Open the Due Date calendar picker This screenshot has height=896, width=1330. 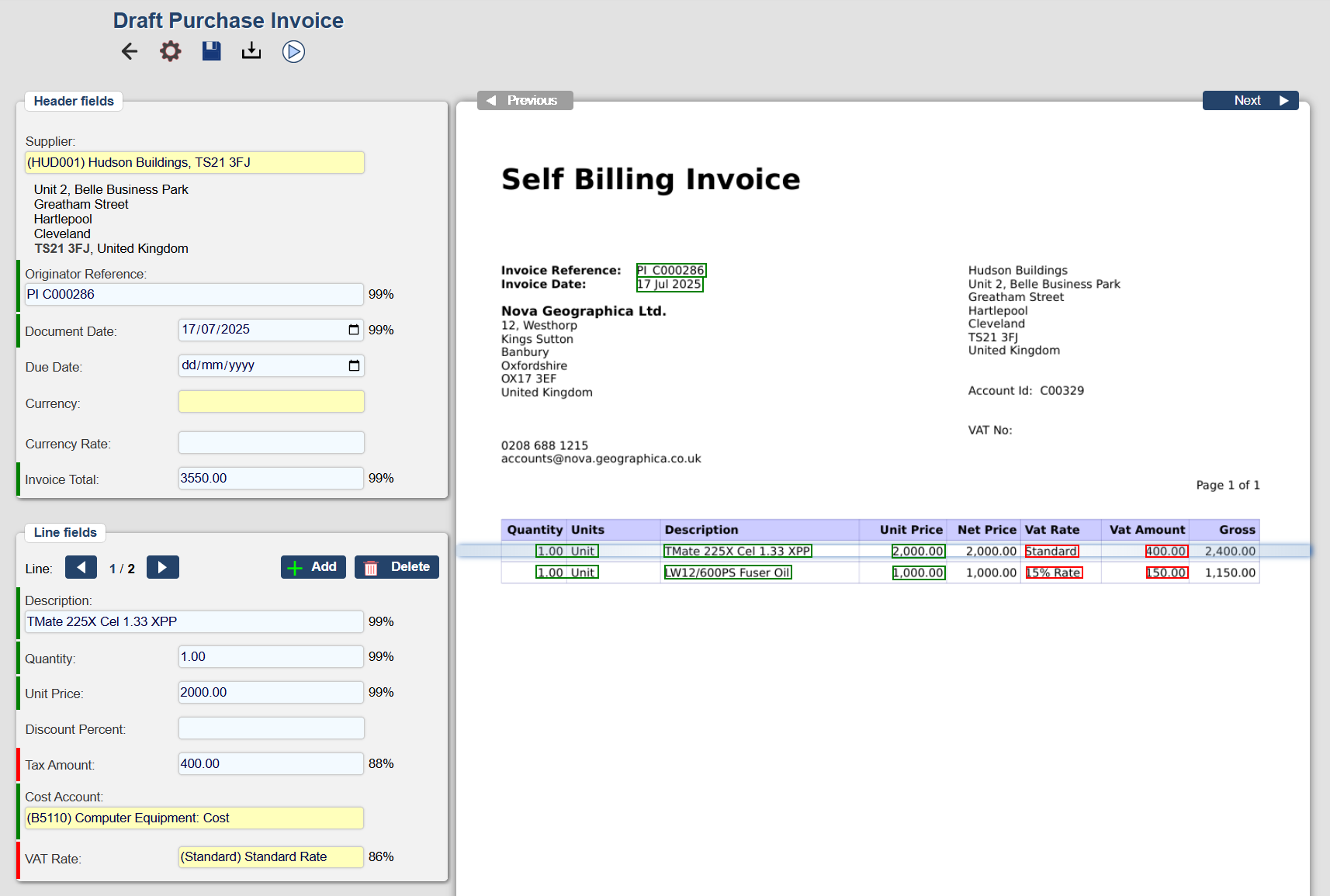(x=354, y=365)
